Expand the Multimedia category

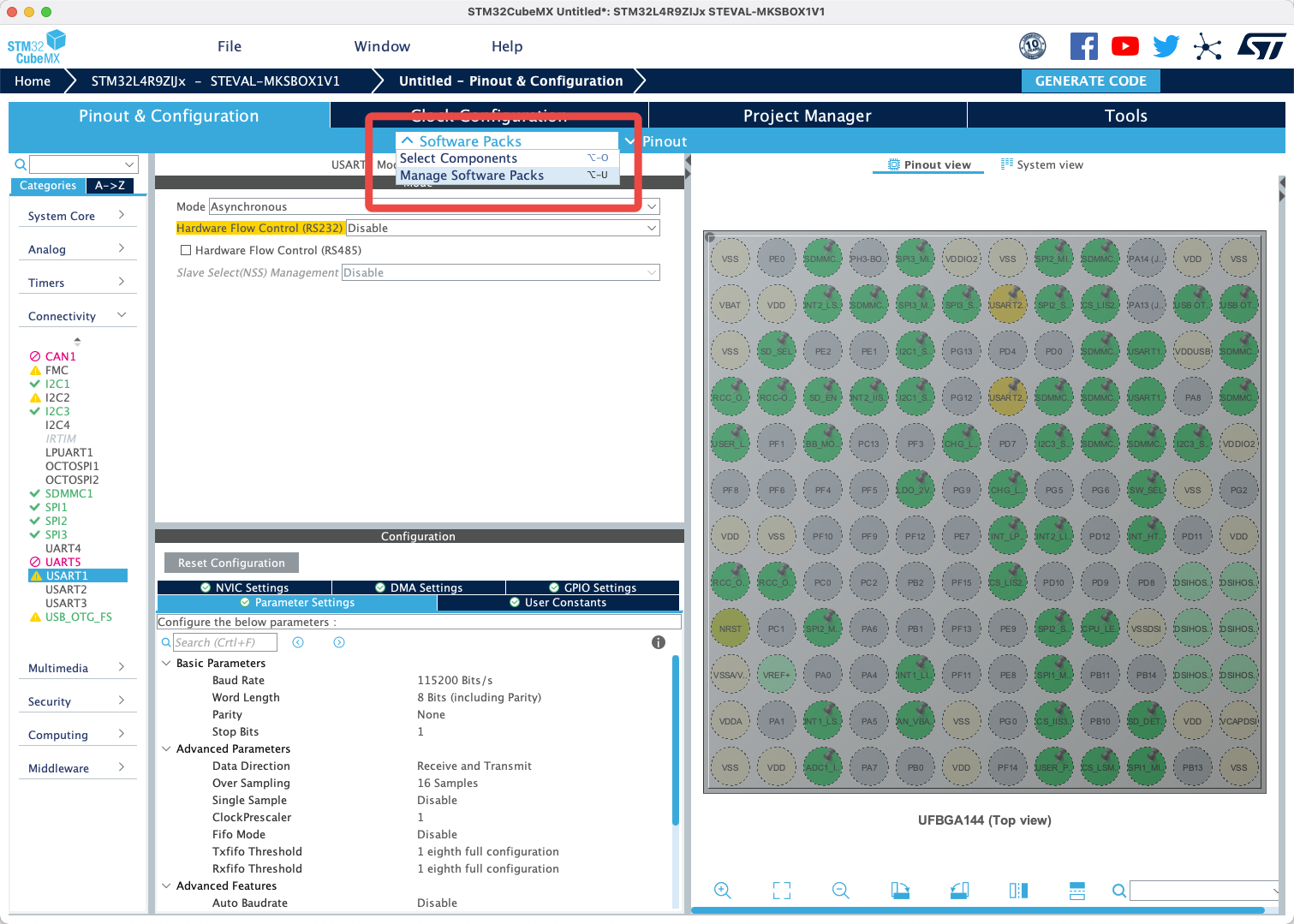(x=77, y=668)
